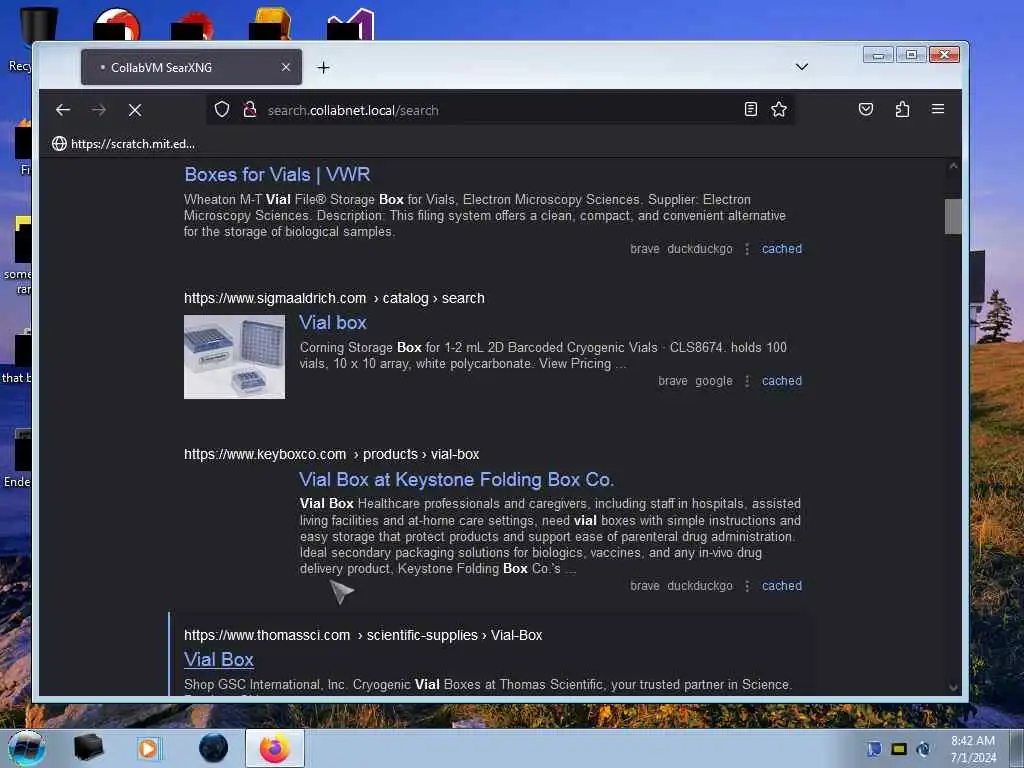
Task: Click the forward navigation arrow
Action: (99, 110)
